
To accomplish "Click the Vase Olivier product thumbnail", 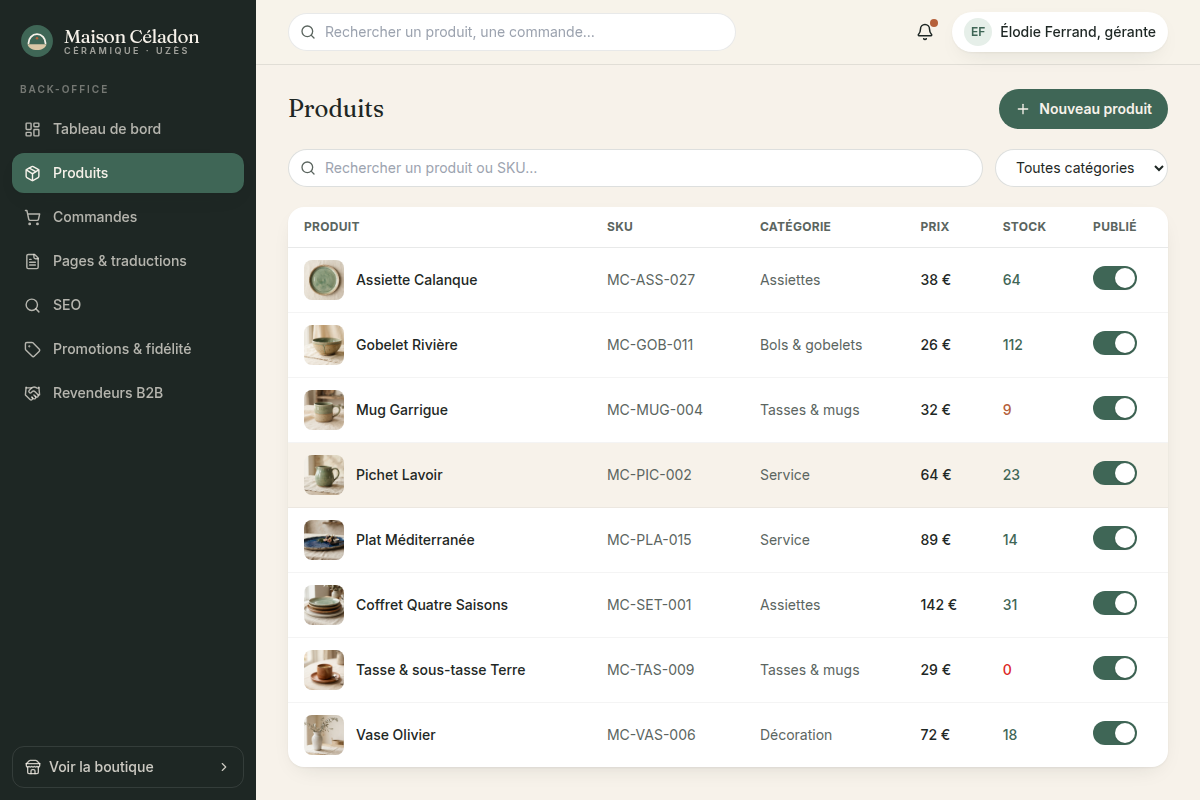I will (x=324, y=735).
